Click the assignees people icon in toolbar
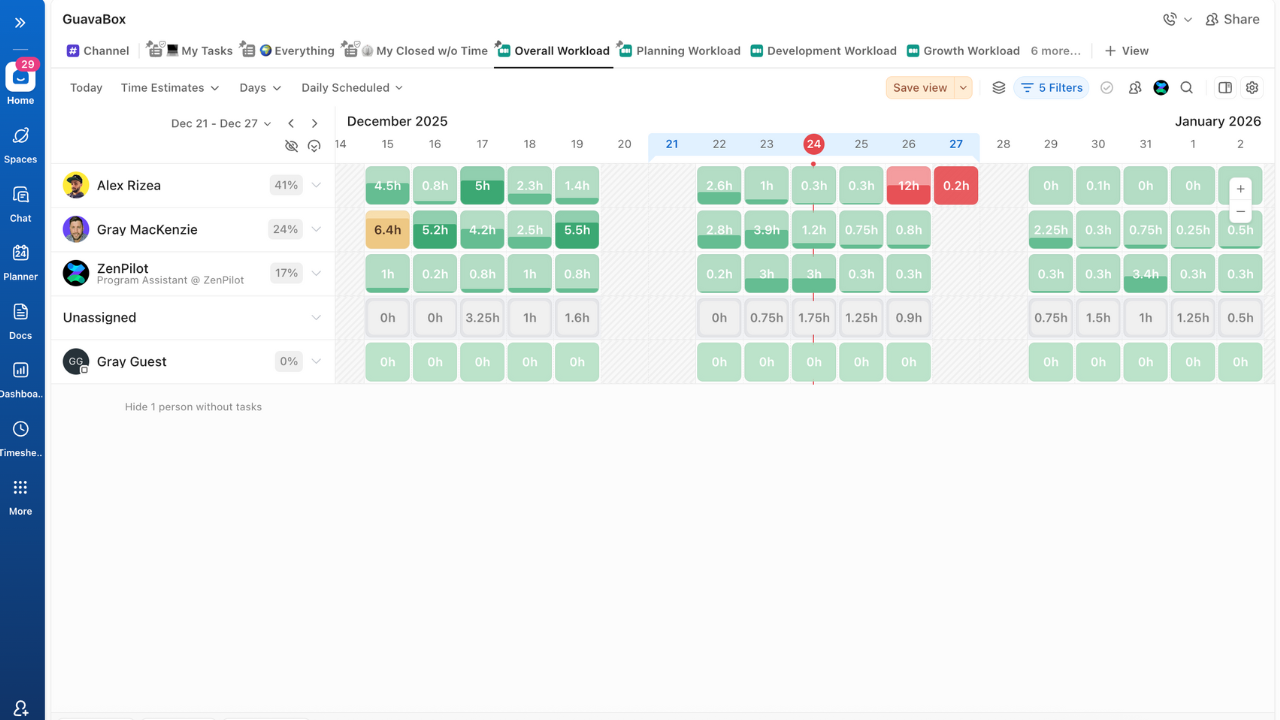Image resolution: width=1280 pixels, height=720 pixels. tap(1135, 88)
